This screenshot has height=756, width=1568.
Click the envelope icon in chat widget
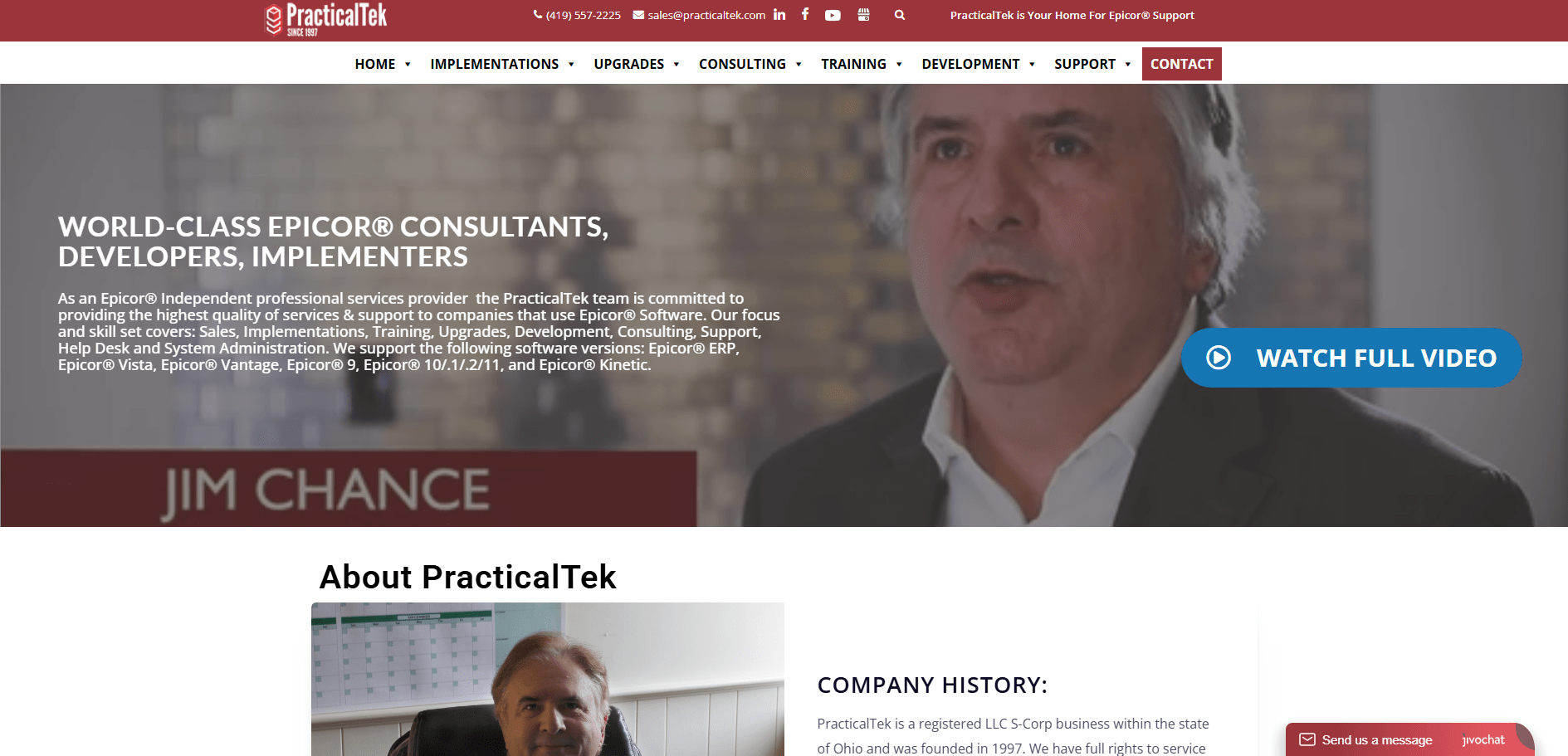coord(1307,739)
